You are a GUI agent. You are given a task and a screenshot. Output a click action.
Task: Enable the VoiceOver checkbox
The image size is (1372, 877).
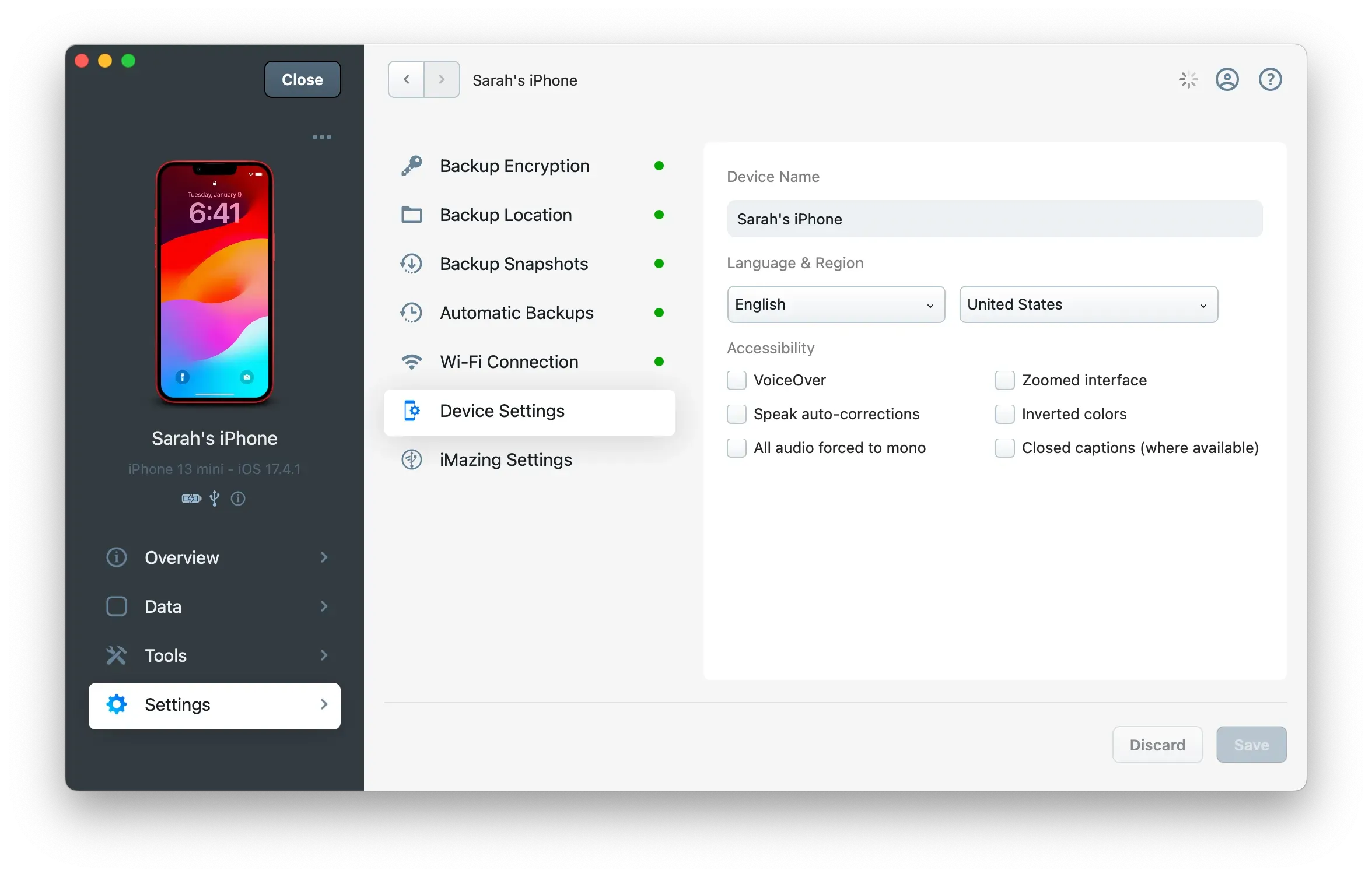[737, 380]
